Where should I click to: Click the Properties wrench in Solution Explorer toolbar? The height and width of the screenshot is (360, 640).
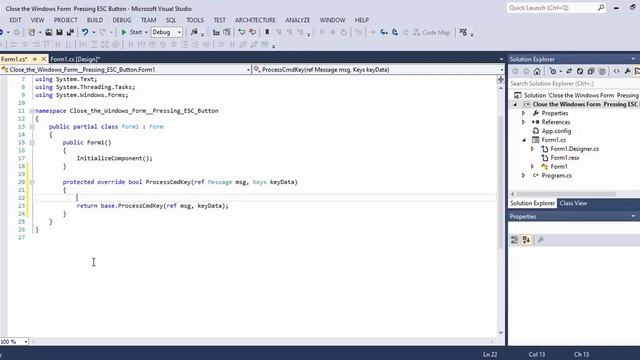coord(627,71)
